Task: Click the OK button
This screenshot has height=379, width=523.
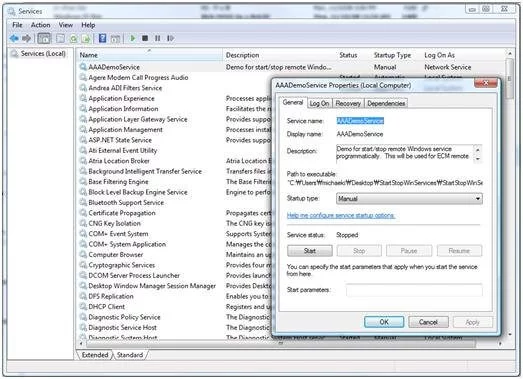Action: point(384,322)
